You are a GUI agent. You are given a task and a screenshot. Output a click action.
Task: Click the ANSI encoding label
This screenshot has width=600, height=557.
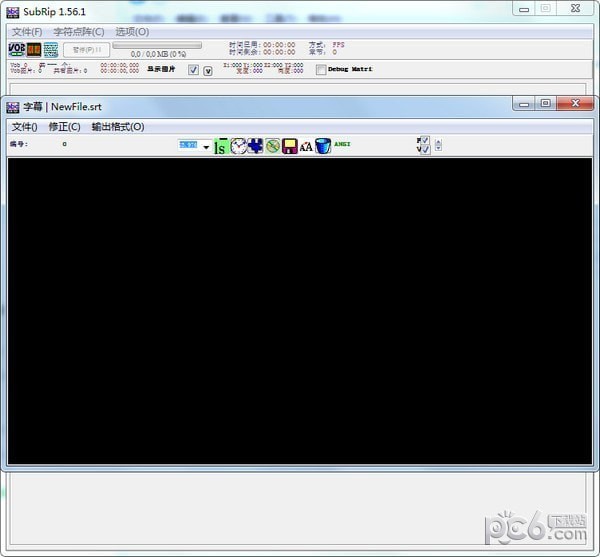pos(342,144)
